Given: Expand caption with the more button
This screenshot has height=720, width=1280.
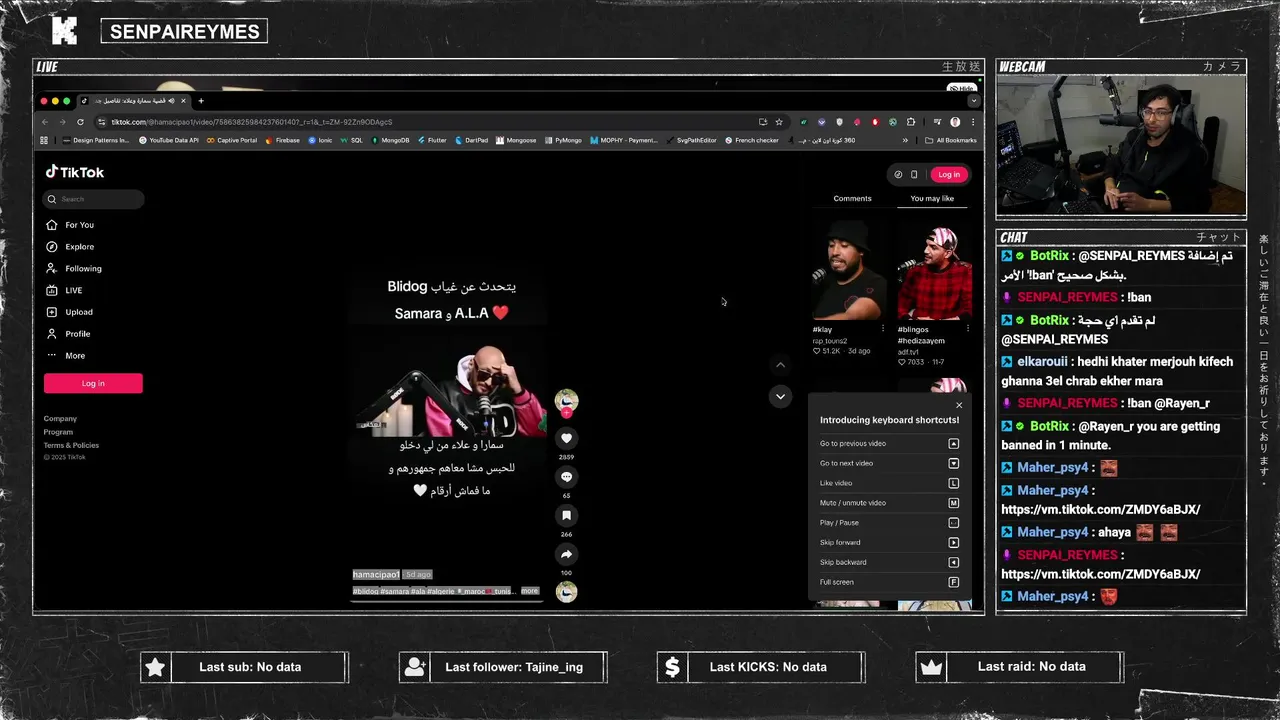Looking at the screenshot, I should pos(529,591).
